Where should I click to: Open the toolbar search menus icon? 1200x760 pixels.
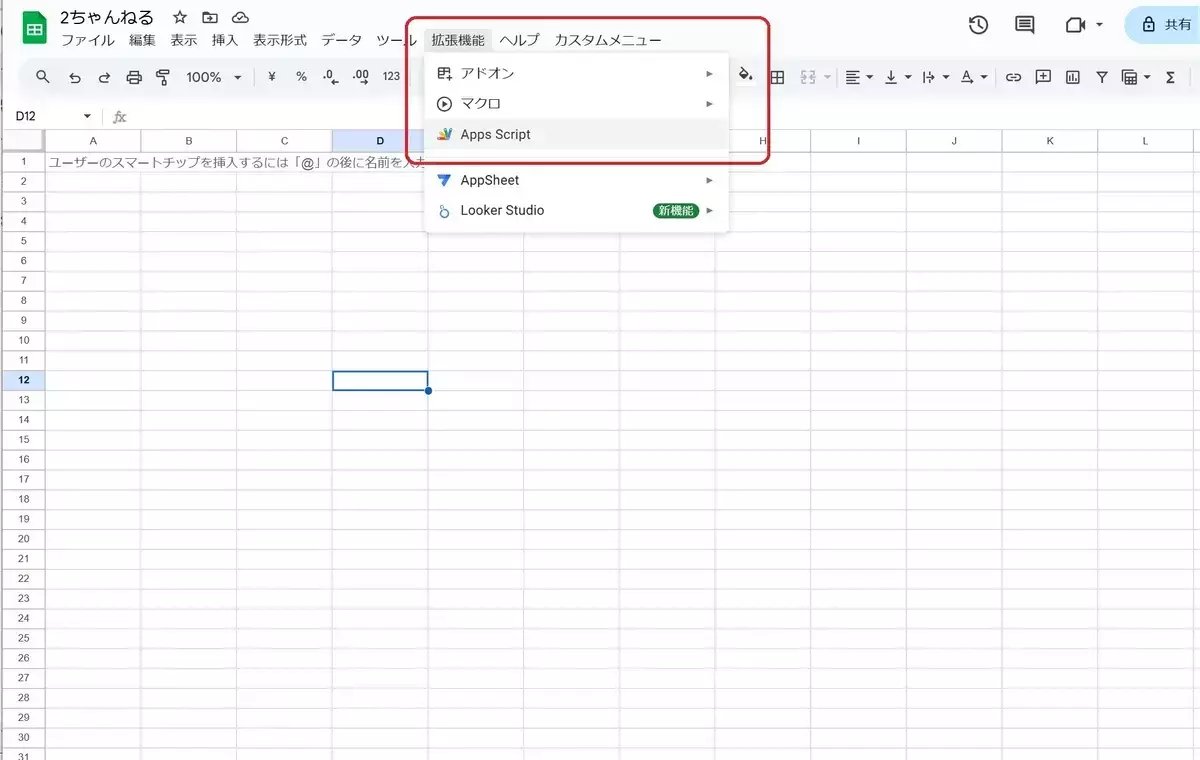click(43, 77)
